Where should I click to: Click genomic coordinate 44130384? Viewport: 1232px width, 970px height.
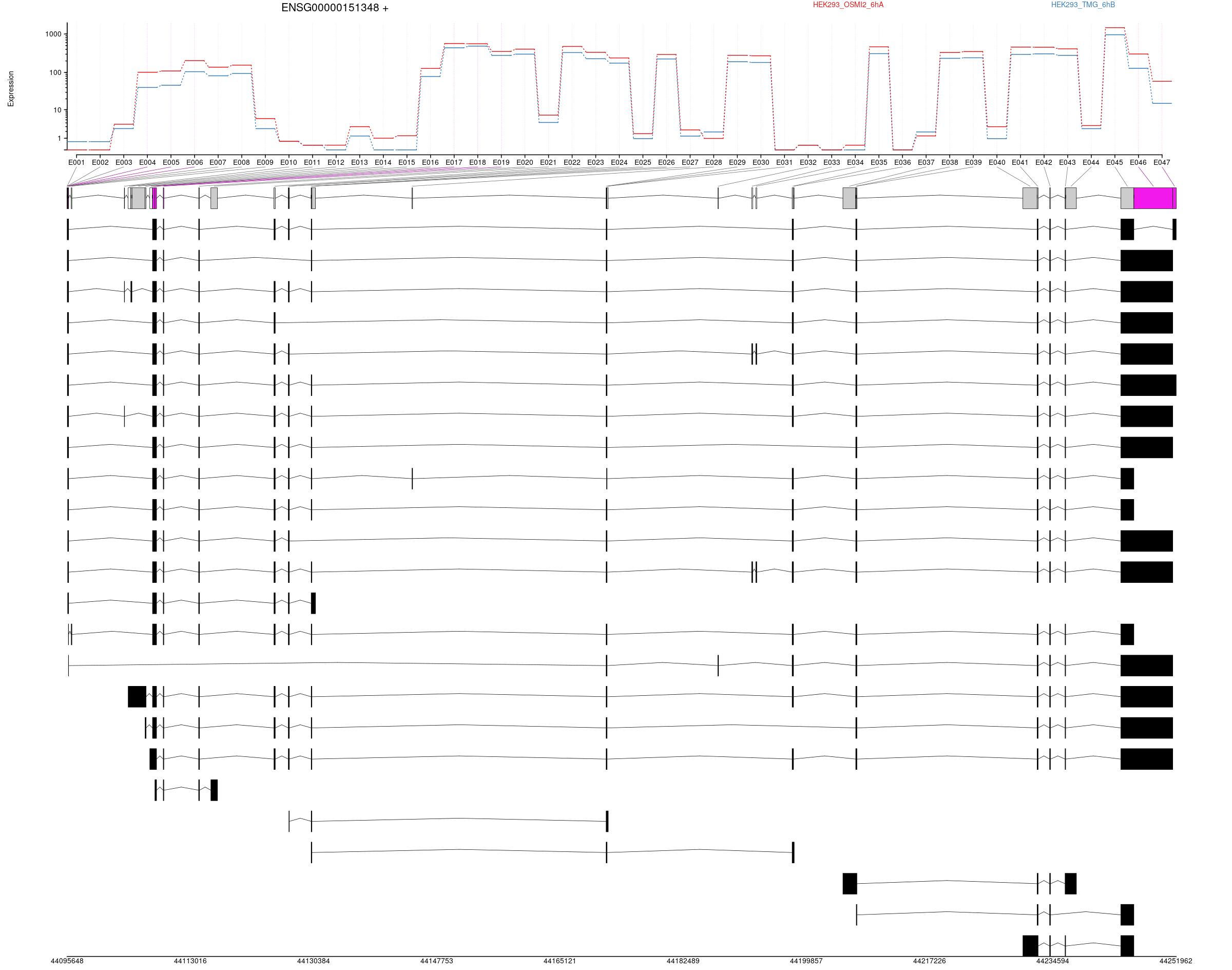pos(314,961)
